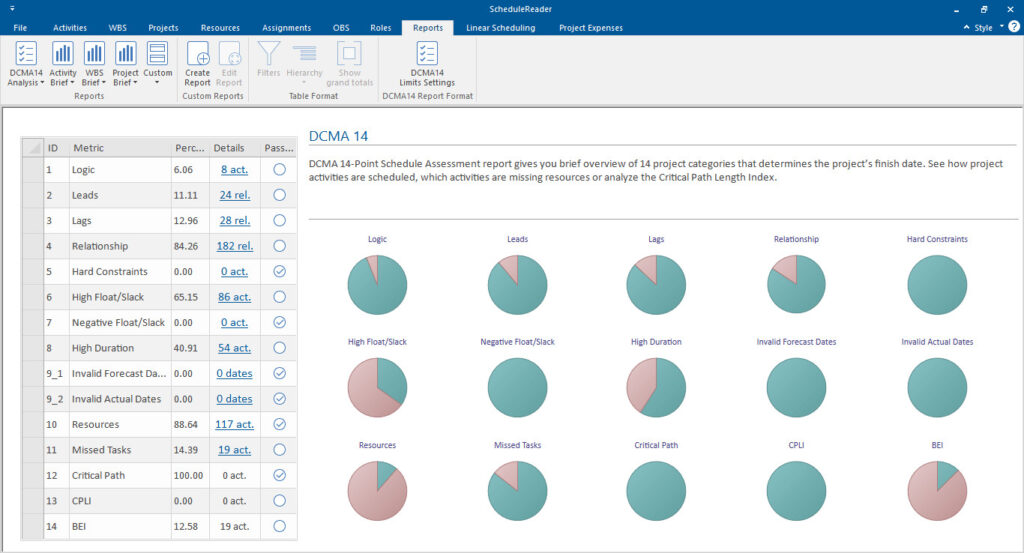Open the Custom reports icon
The width and height of the screenshot is (1024, 553).
coord(157,54)
